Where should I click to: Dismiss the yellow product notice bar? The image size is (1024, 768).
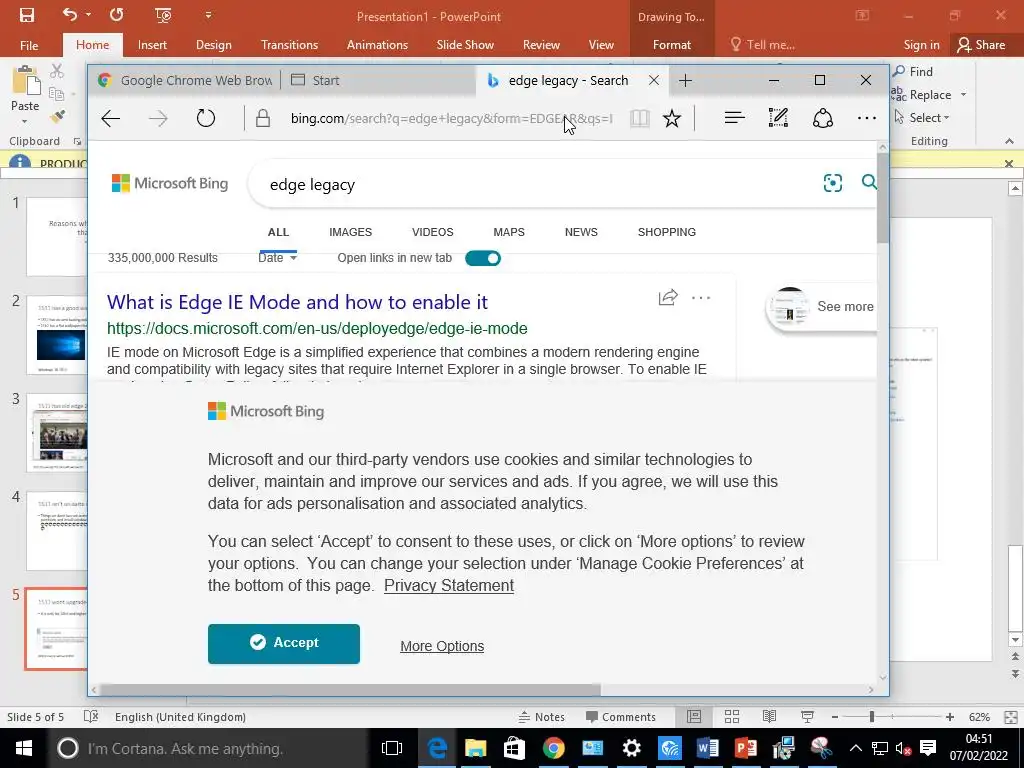tap(1009, 163)
